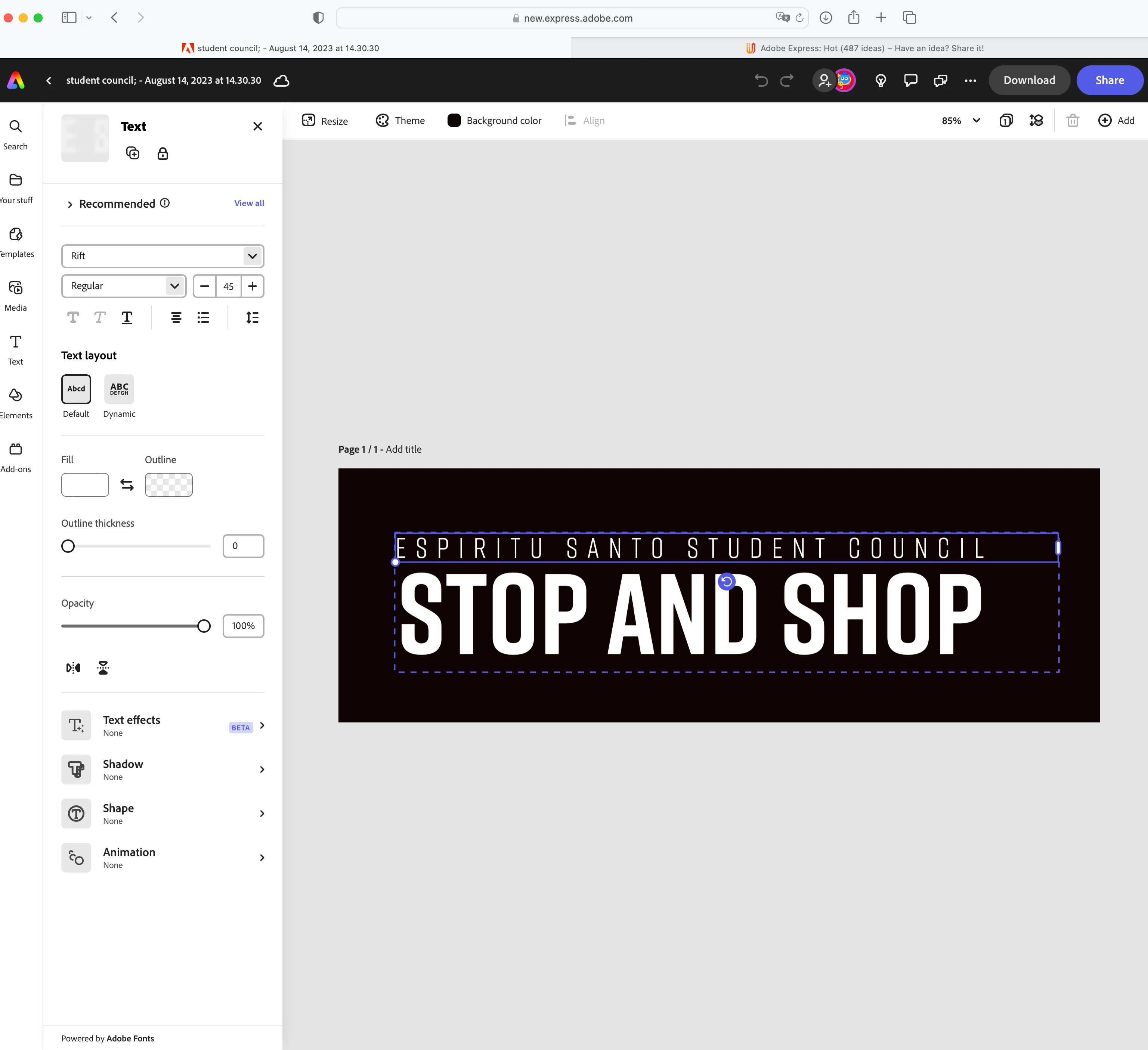This screenshot has width=1148, height=1050.
Task: Swap fill and outline colors
Action: 127,484
